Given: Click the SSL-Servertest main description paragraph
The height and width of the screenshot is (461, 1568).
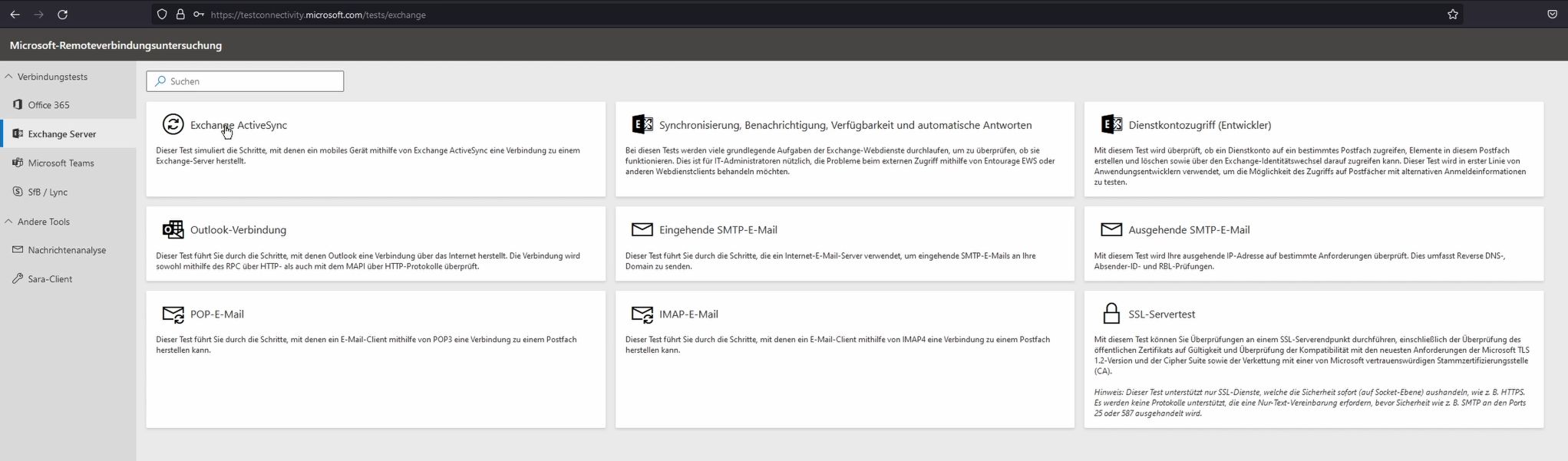Looking at the screenshot, I should click(1311, 355).
